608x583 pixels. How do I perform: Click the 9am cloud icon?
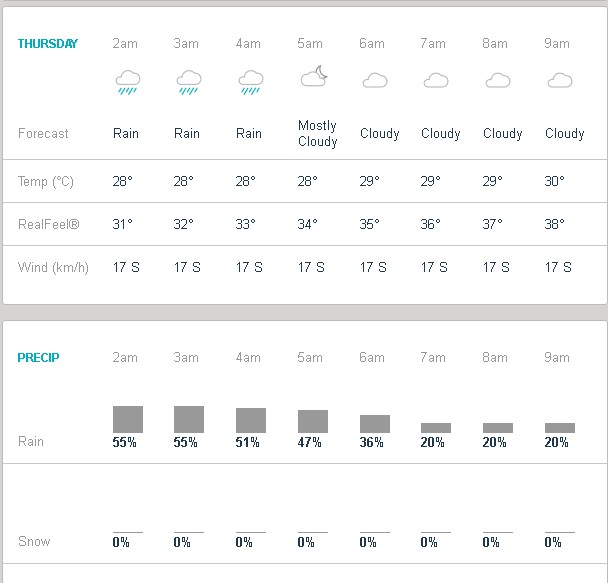pyautogui.click(x=560, y=80)
